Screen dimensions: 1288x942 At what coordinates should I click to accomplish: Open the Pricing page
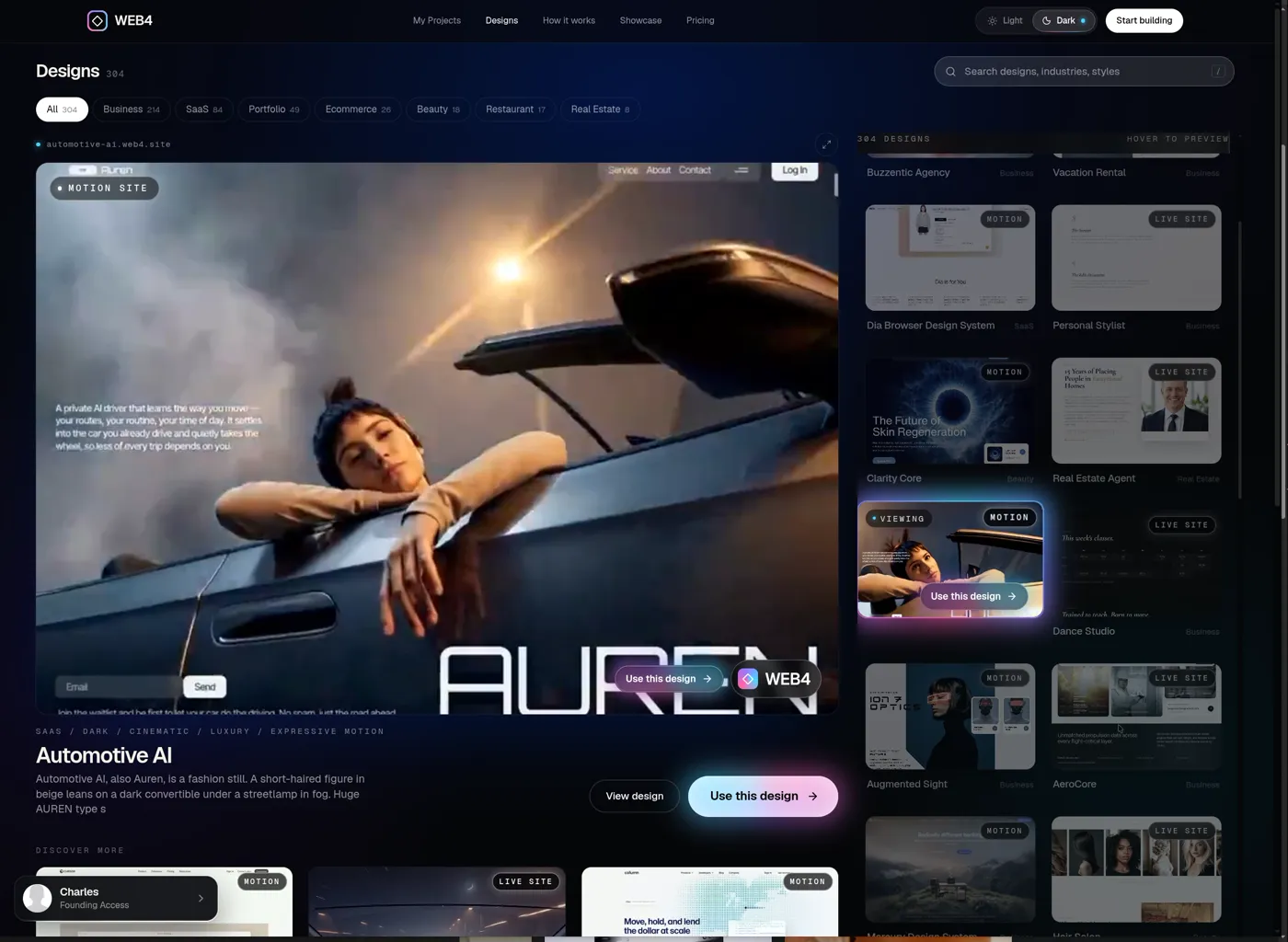coord(700,20)
